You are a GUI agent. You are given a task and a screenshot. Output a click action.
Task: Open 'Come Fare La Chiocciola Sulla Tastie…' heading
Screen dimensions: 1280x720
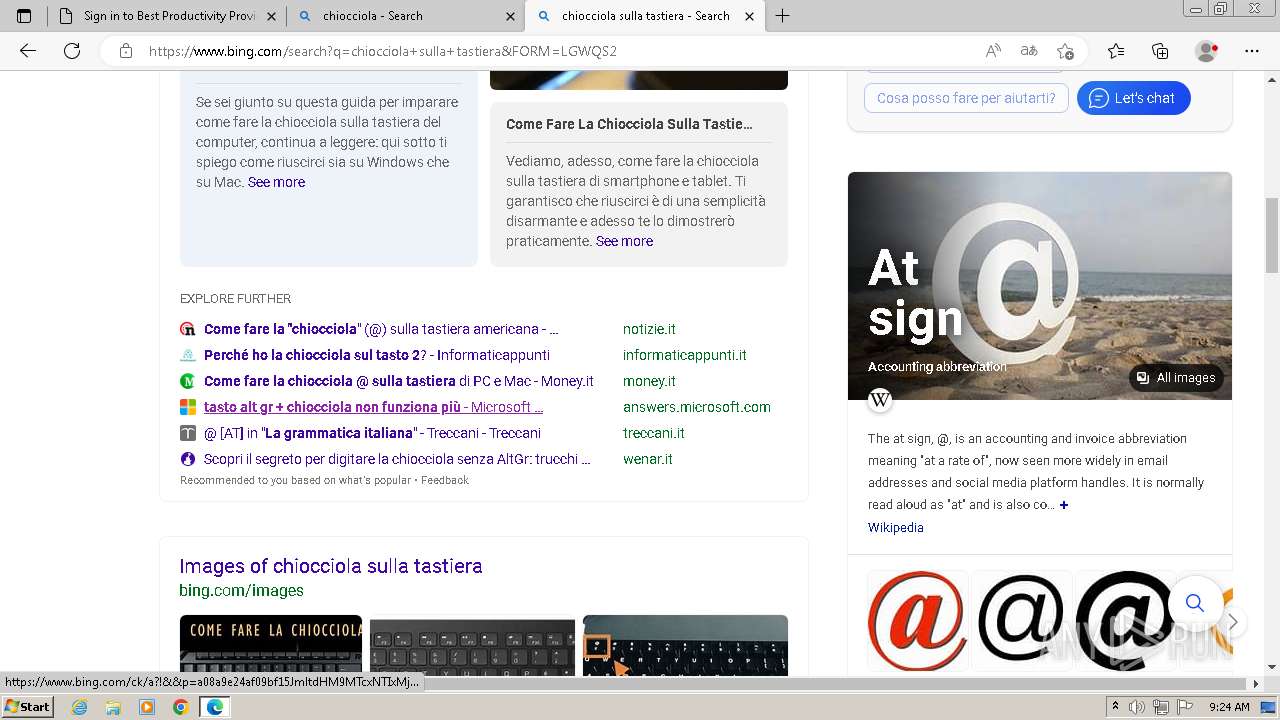point(629,124)
